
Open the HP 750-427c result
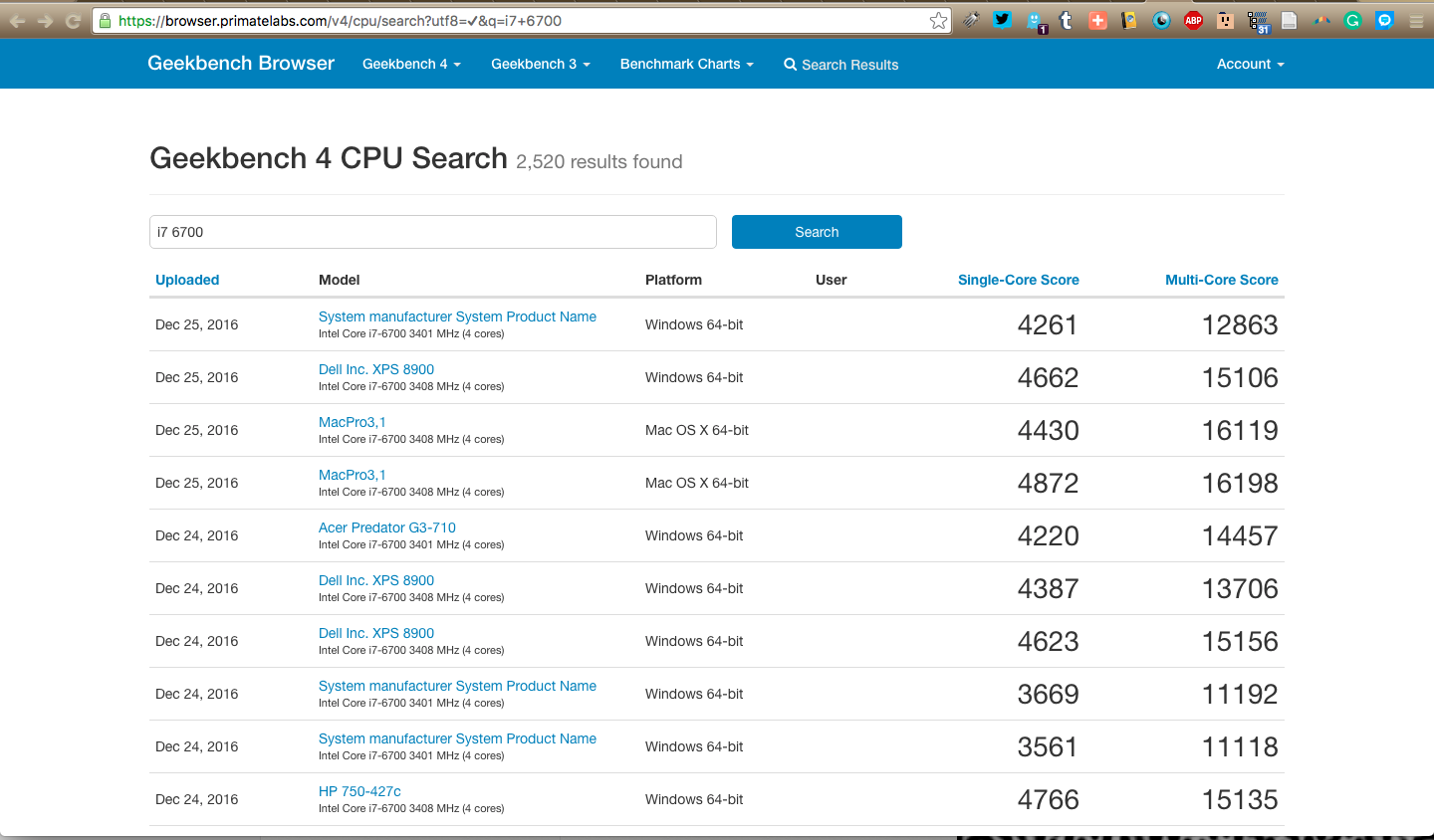[359, 791]
